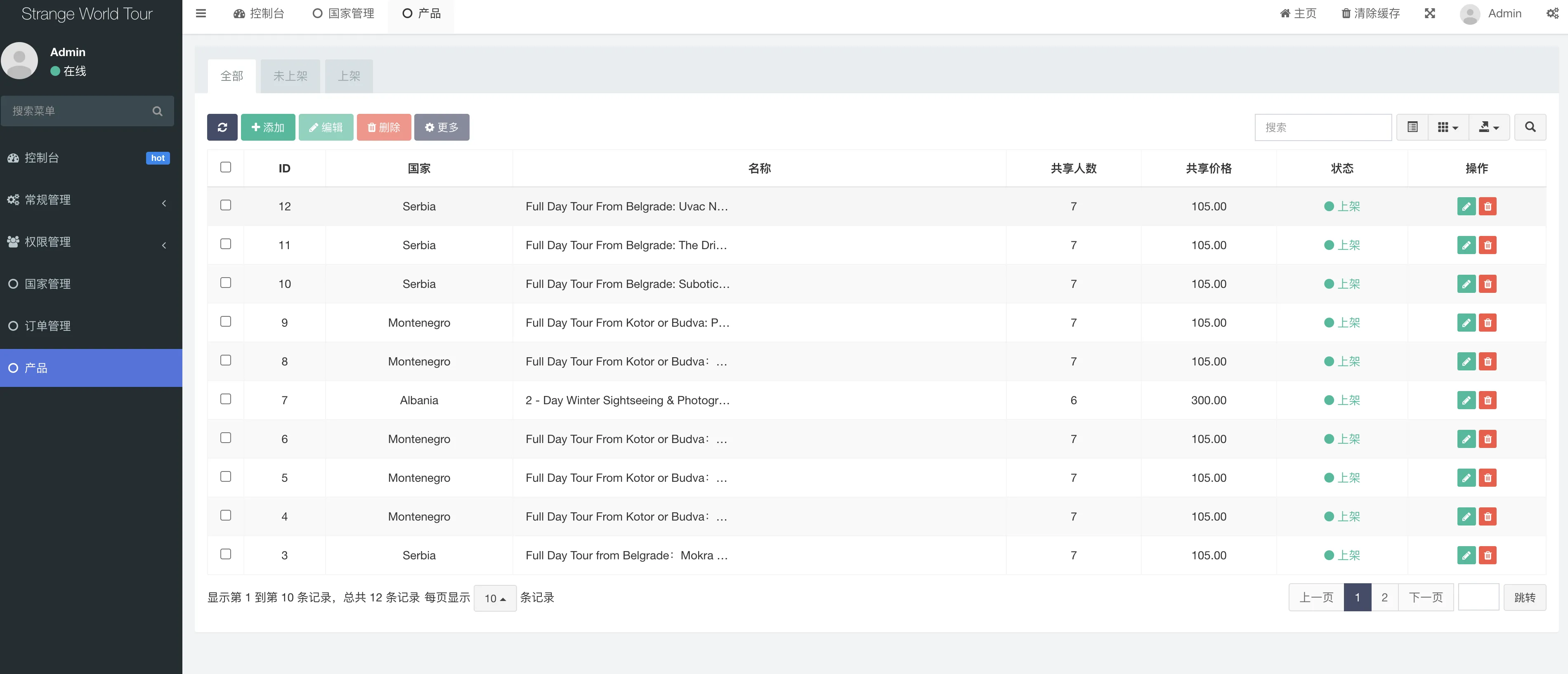Open the 国家管理 top navigation tab

(343, 13)
